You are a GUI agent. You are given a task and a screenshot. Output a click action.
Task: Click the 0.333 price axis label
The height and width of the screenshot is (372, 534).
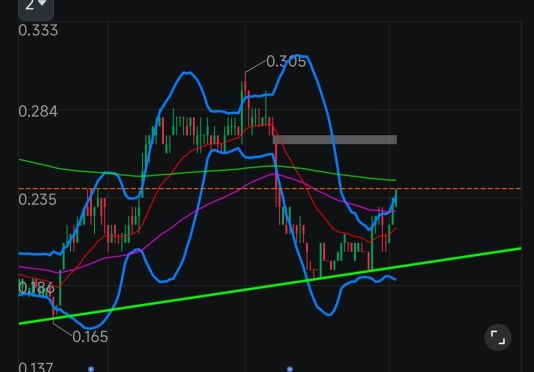click(x=38, y=31)
